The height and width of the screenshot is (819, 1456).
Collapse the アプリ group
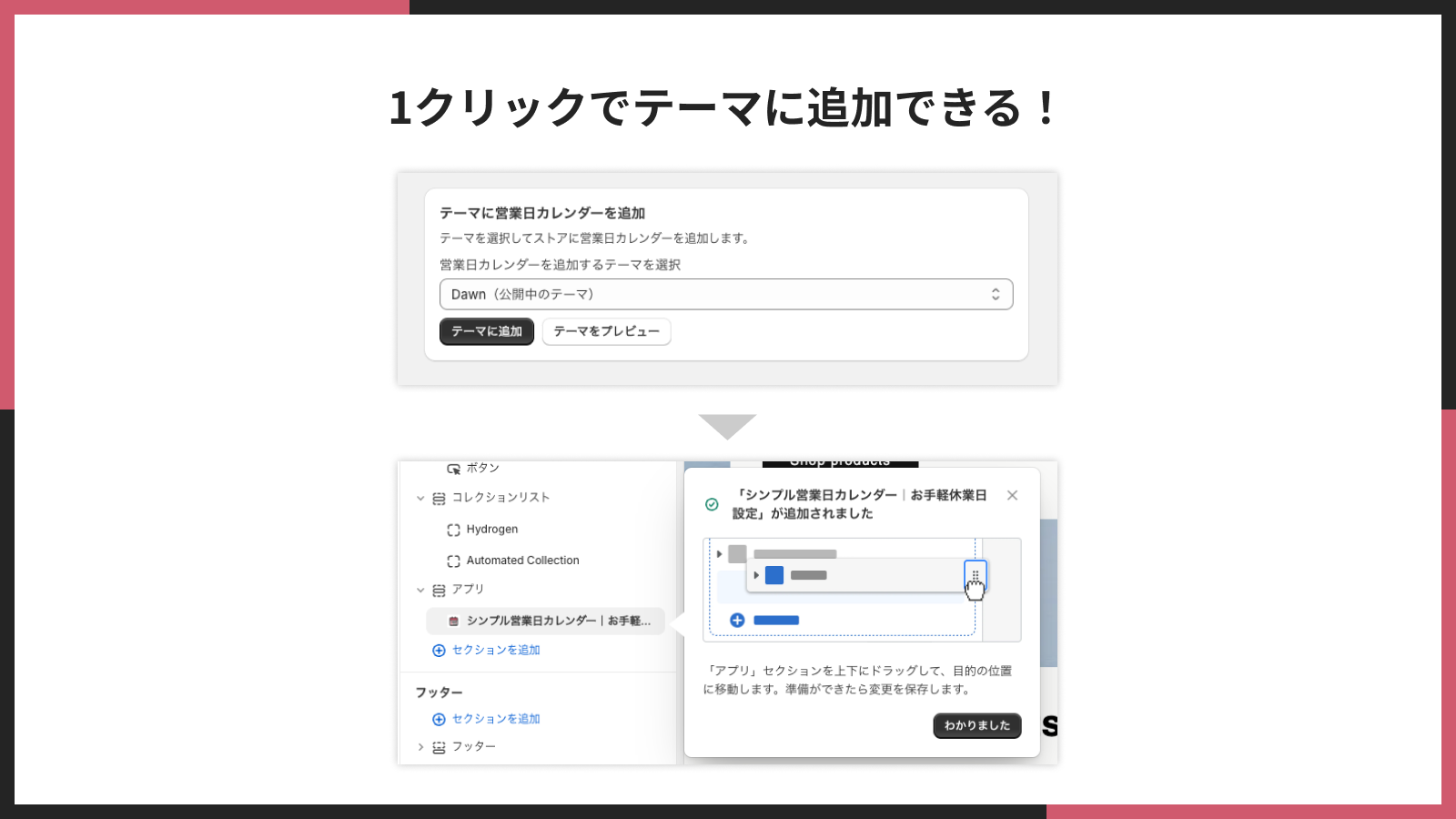420,590
